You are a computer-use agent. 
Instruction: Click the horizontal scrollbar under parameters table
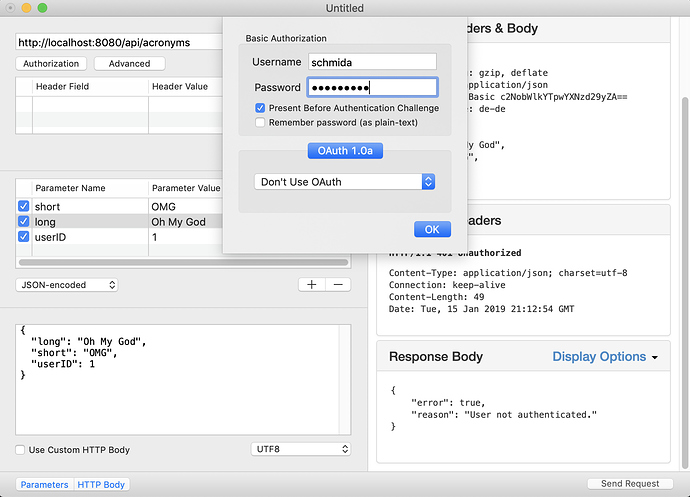(x=183, y=262)
